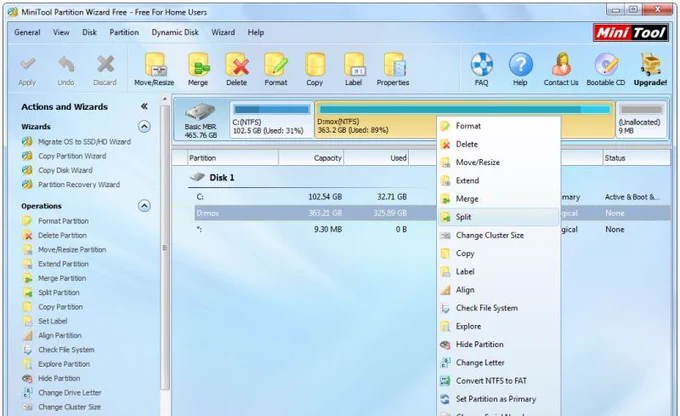
Task: Open Properties from the toolbar
Action: [393, 70]
